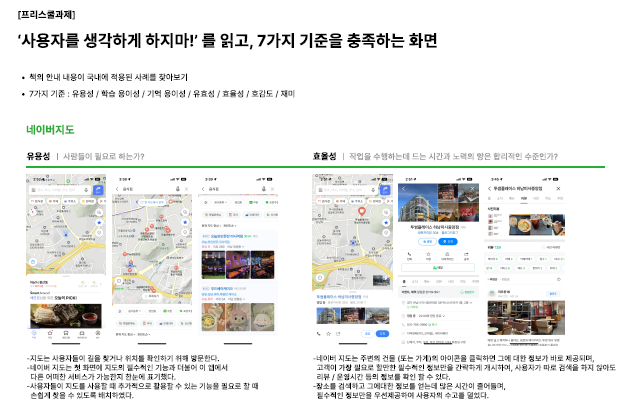Tap blue follow button beside reviewer name

[x=553, y=293]
